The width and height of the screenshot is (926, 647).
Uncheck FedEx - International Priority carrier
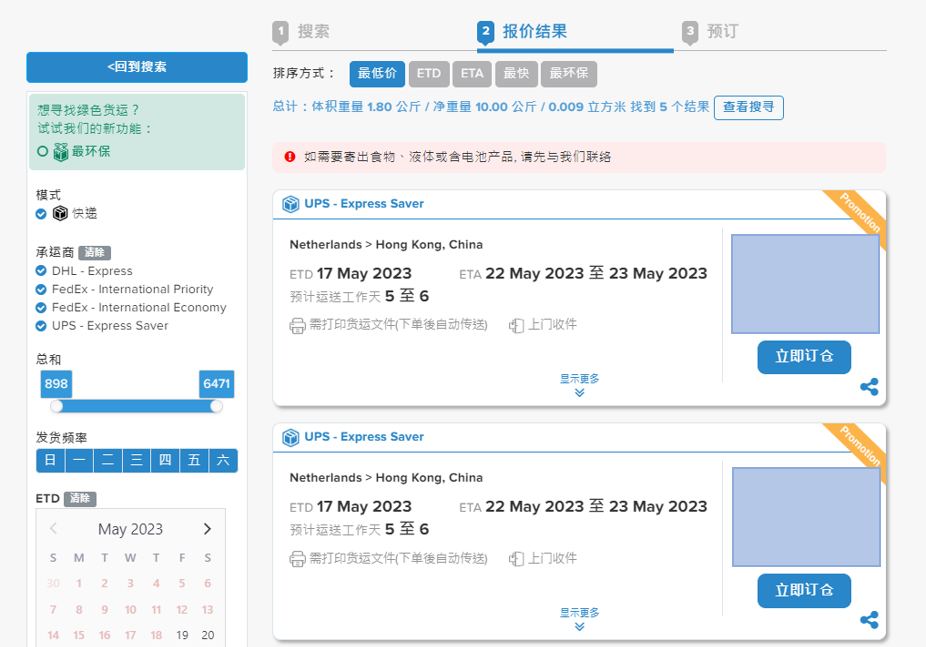[x=41, y=289]
